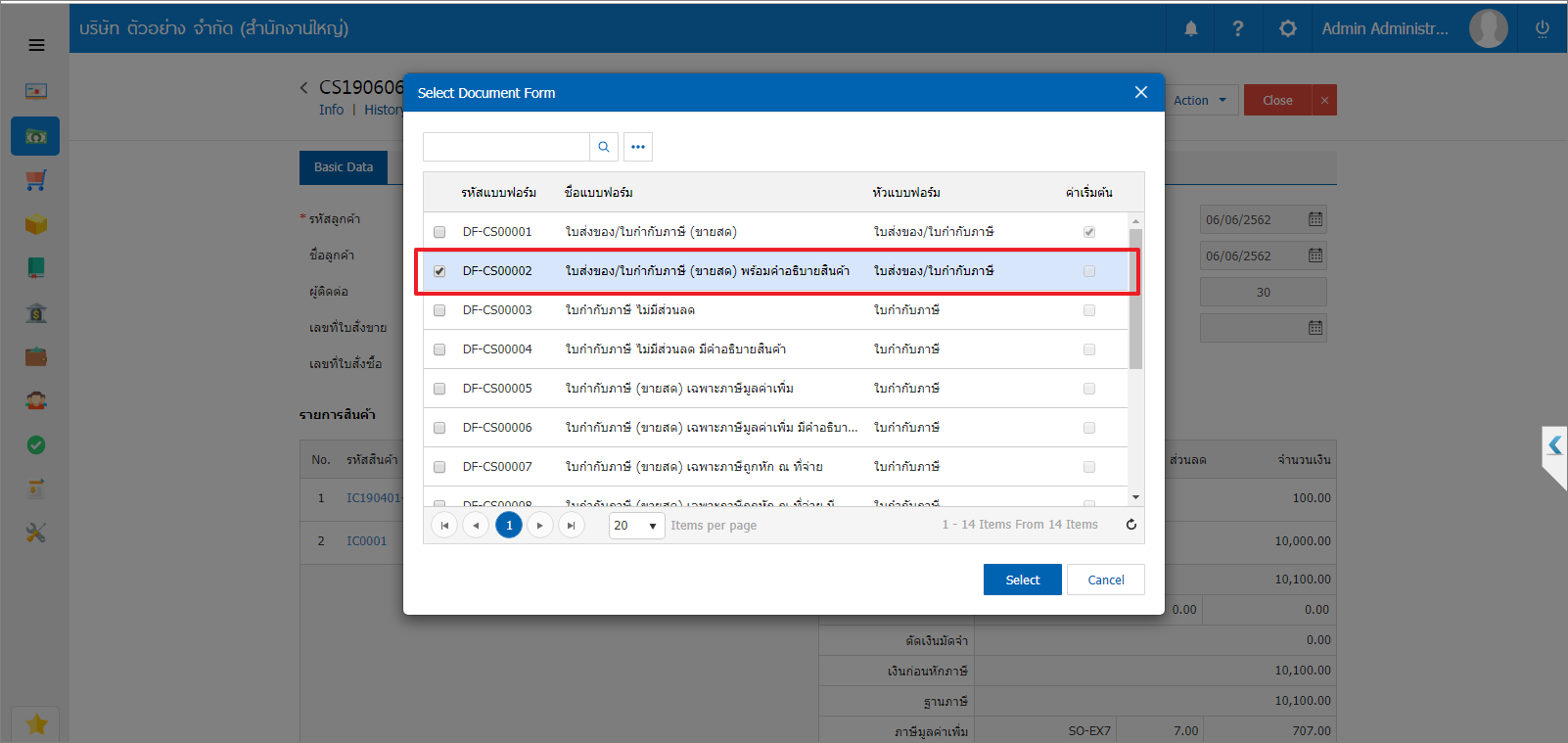Click the credit days field showing 30

[1264, 292]
